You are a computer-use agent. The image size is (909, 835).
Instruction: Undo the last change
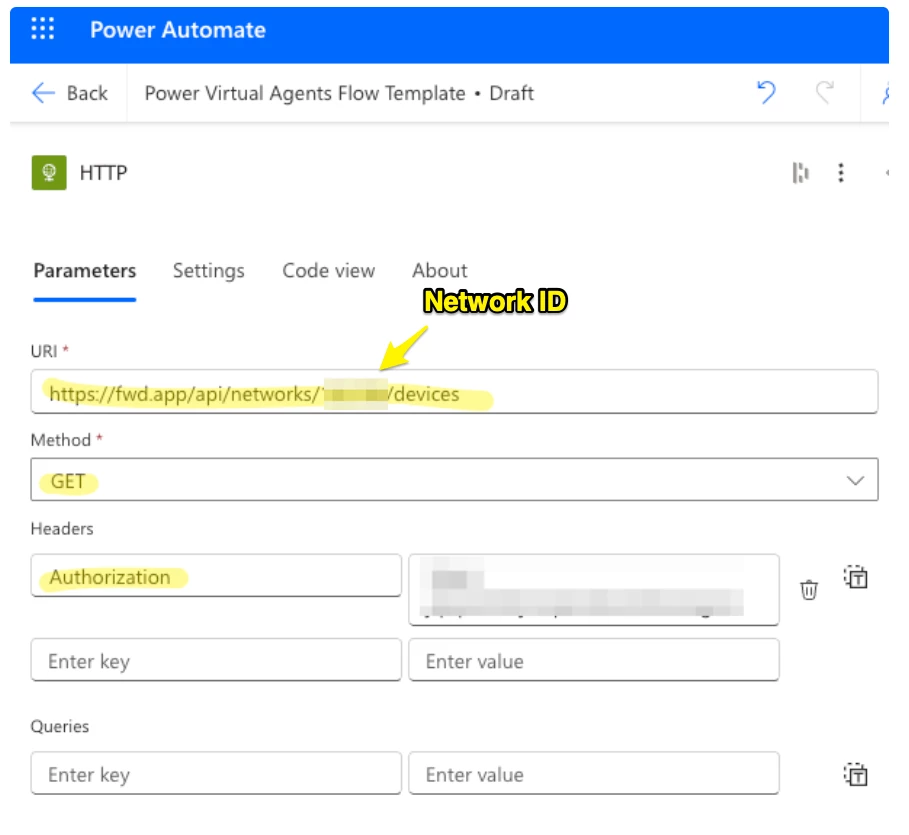766,92
